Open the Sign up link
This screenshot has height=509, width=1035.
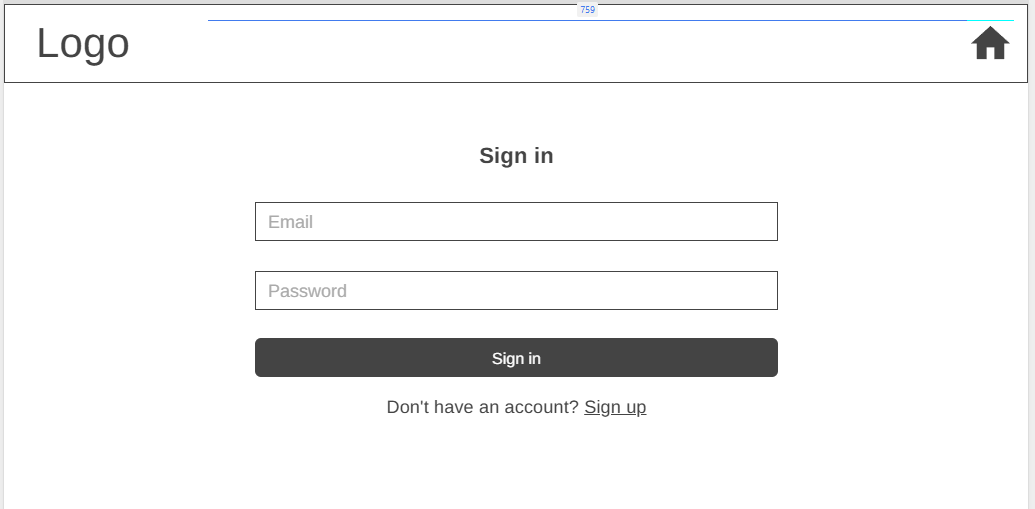615,407
